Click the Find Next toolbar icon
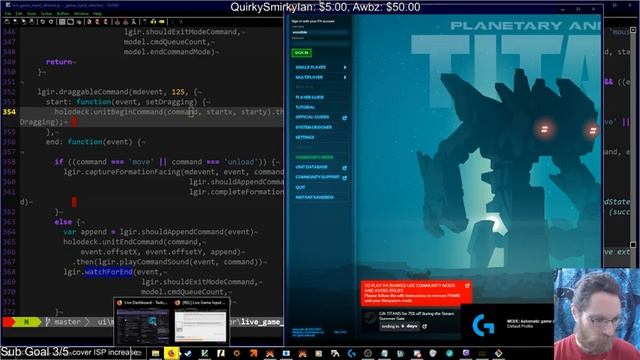Image resolution: width=640 pixels, height=360 pixels. click(97, 22)
